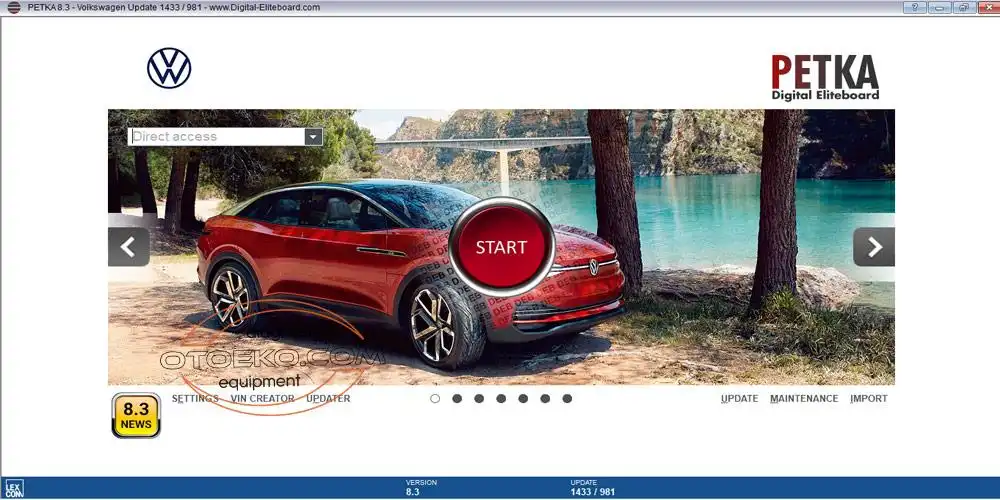
Task: Launch the UPDATER option
Action: pos(328,398)
